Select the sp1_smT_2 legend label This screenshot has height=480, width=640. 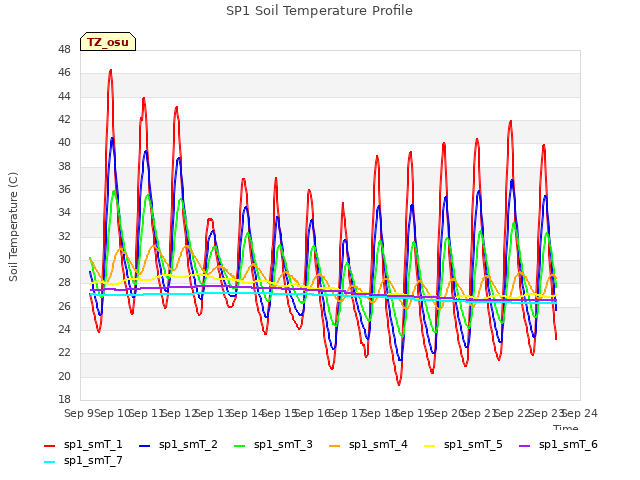(x=188, y=444)
